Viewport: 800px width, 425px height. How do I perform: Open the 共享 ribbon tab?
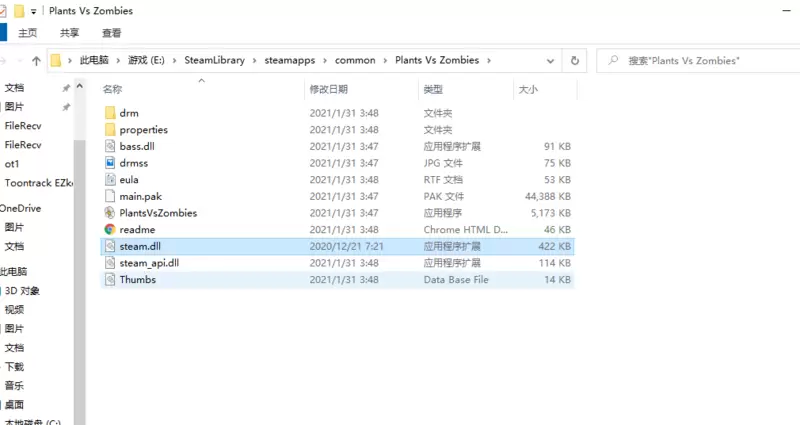click(69, 33)
